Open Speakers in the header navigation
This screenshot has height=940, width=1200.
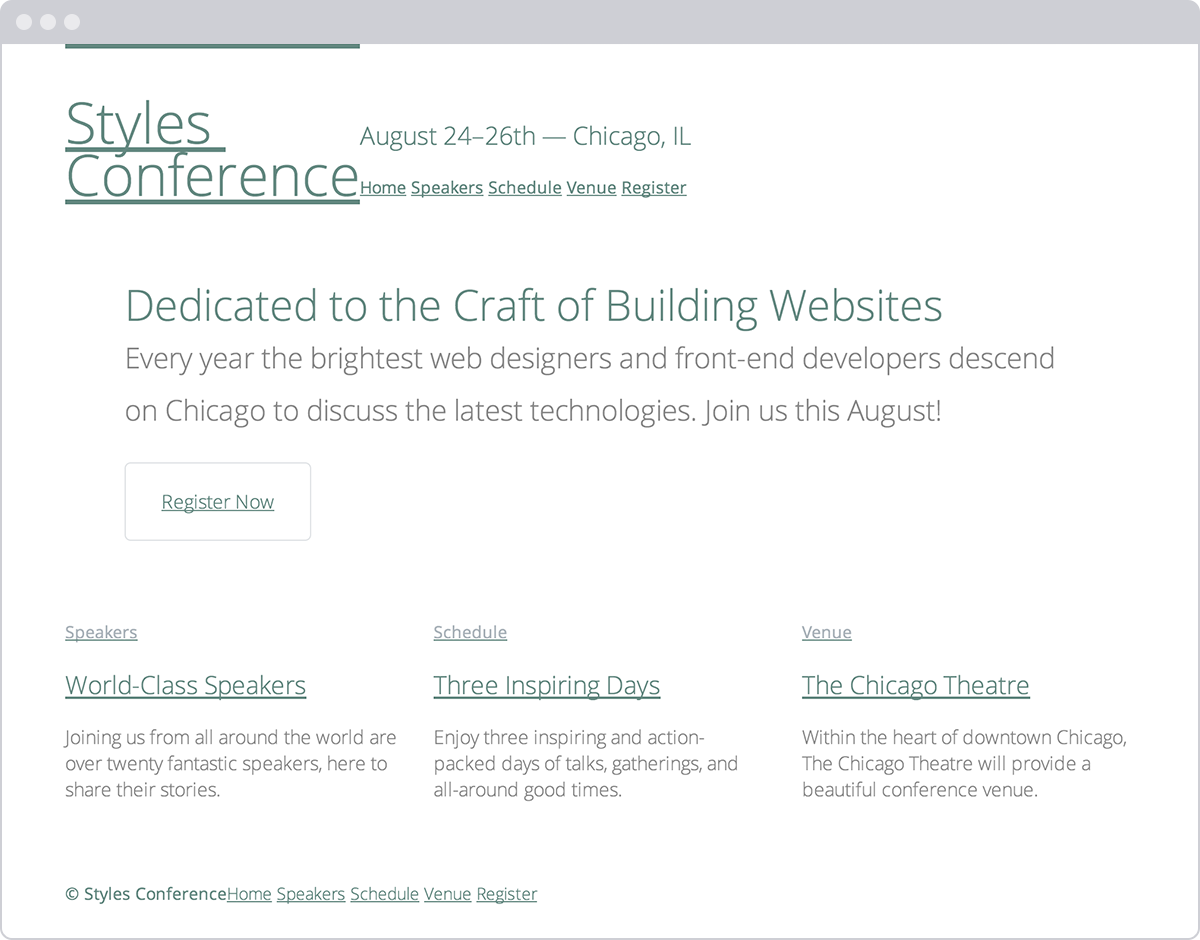[447, 188]
